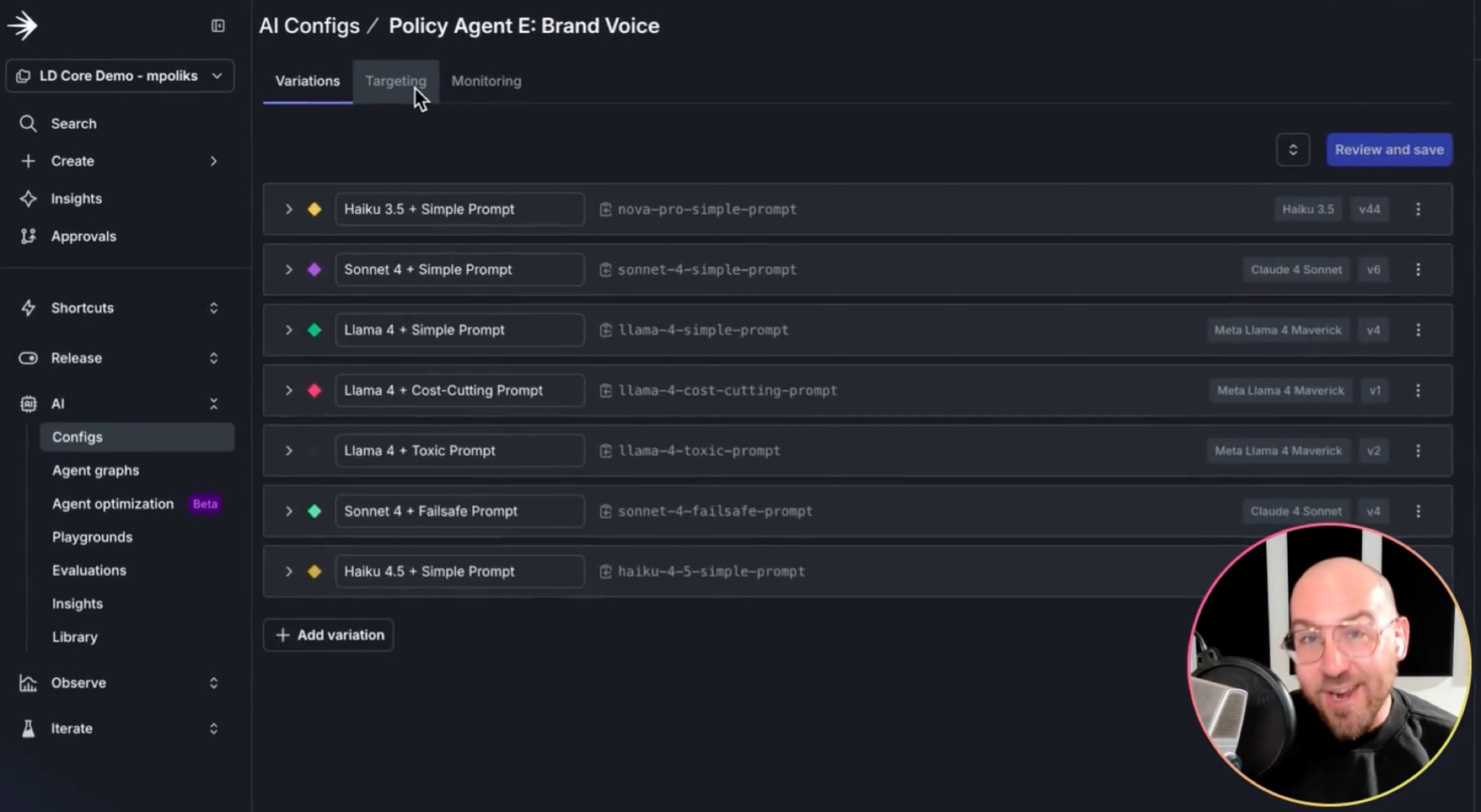
Task: Expand the Llama 4 + Cost-Cutting Prompt row
Action: tap(288, 391)
